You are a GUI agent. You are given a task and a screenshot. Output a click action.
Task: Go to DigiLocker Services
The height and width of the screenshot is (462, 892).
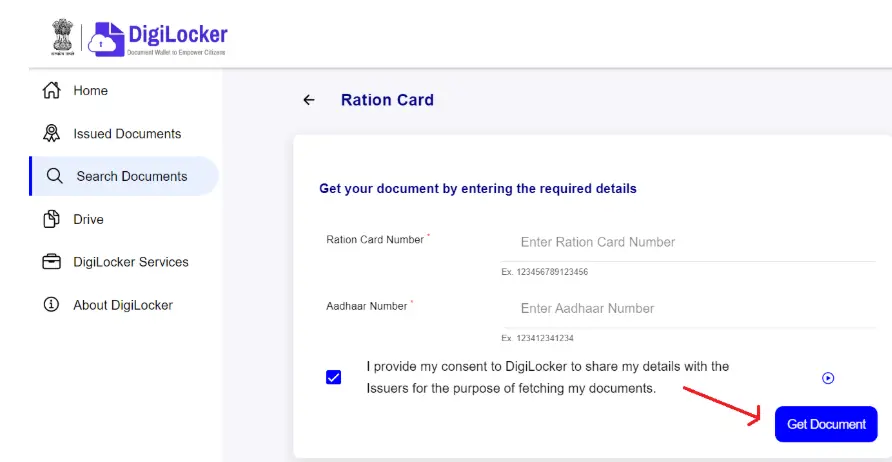coord(131,262)
